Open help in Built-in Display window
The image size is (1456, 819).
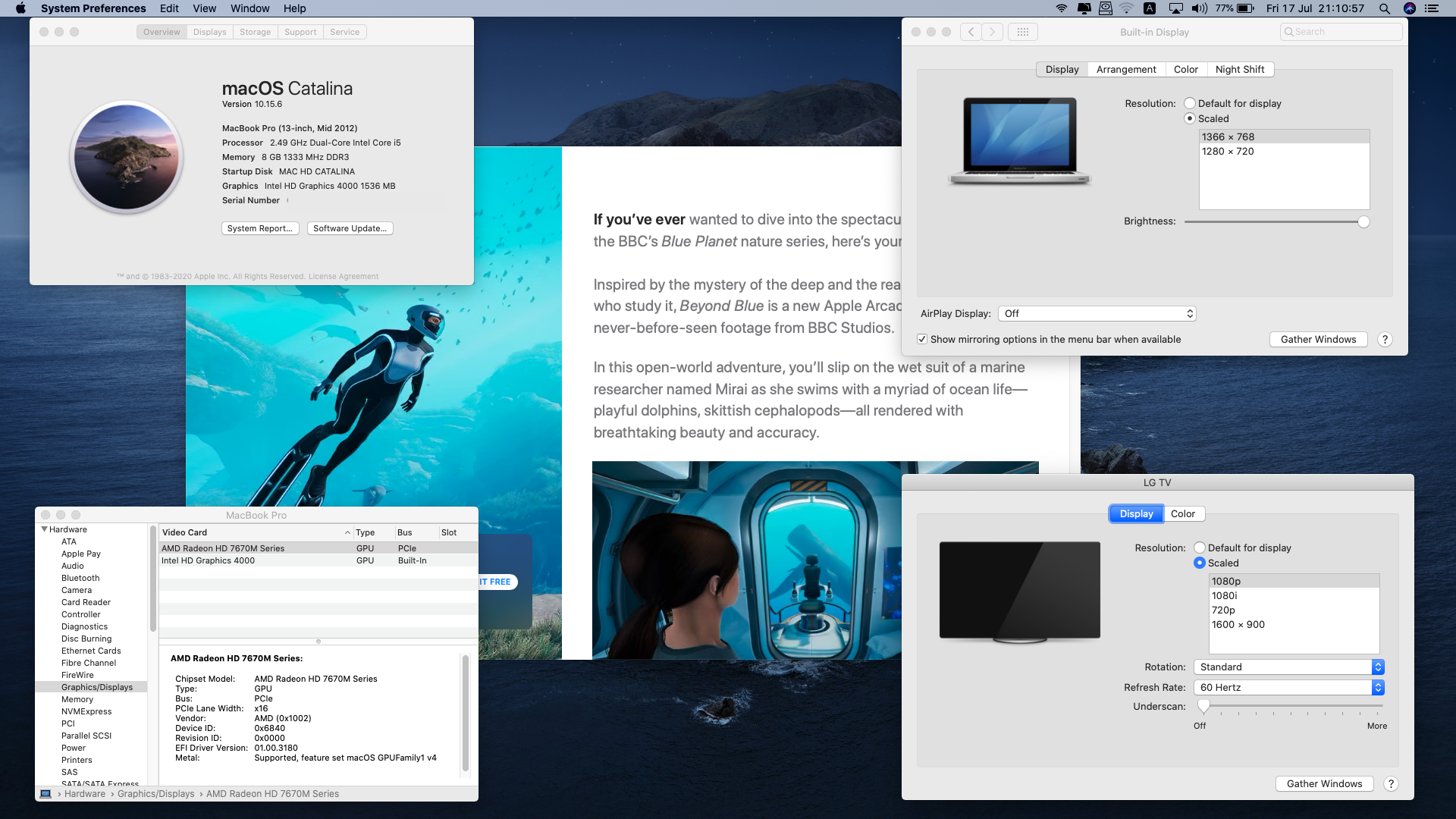[x=1385, y=340]
